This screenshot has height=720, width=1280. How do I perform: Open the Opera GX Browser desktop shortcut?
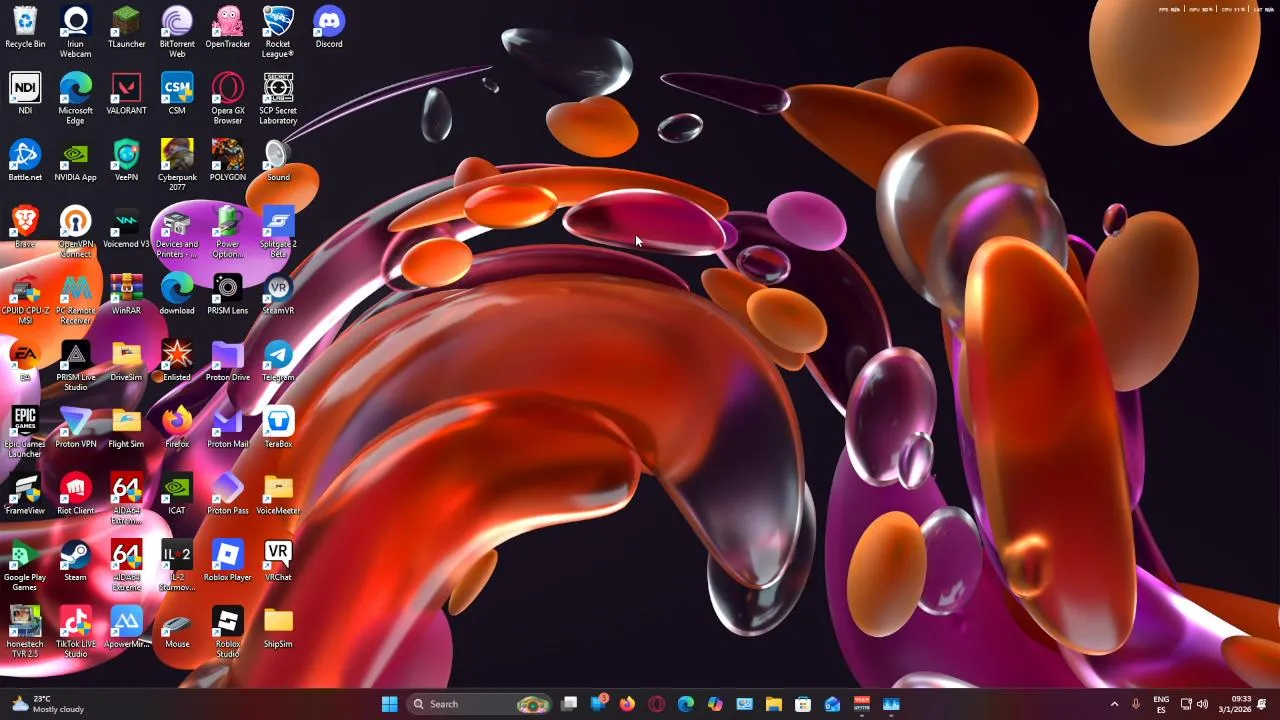tap(228, 98)
